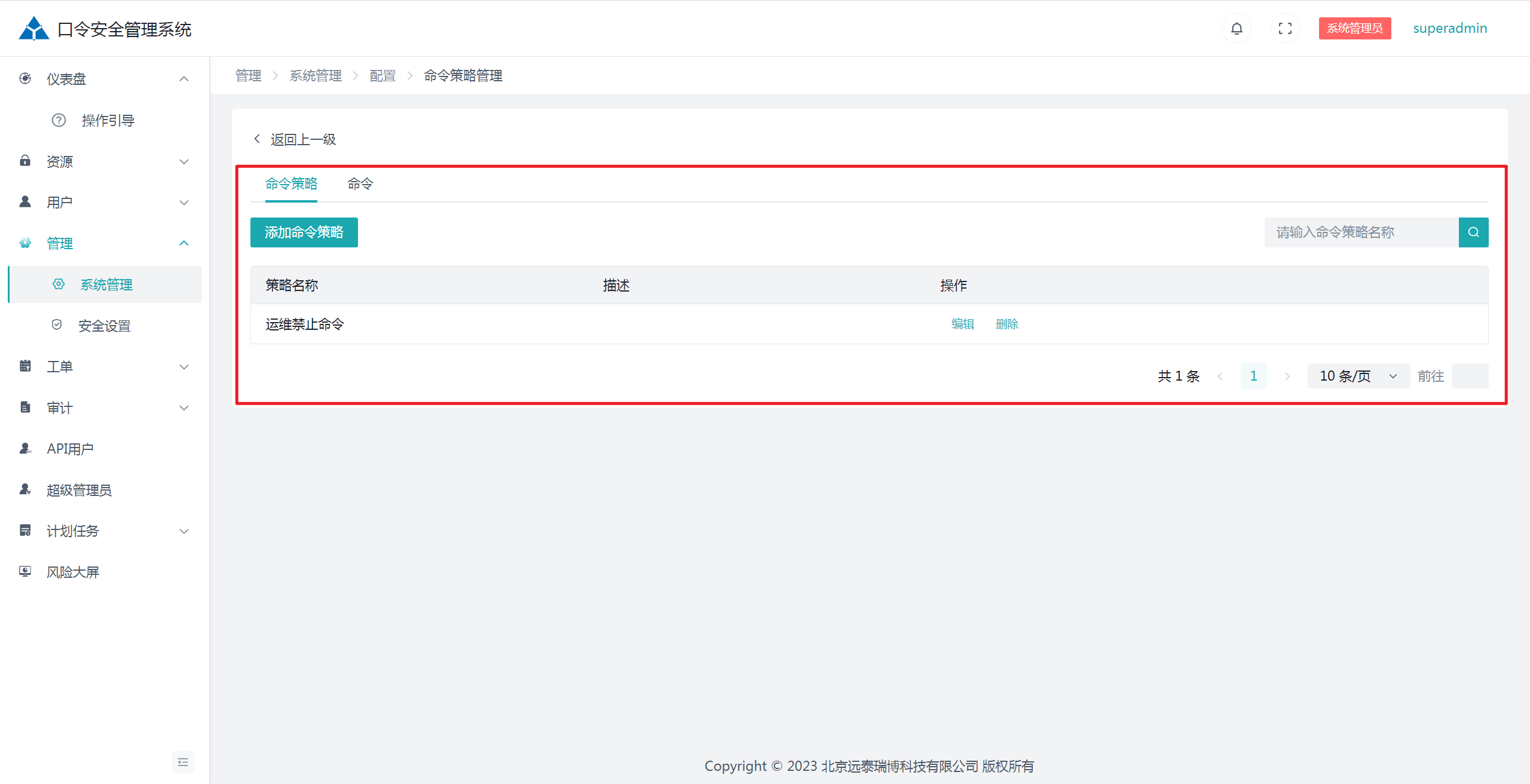Click the 返回上一级 back arrow
Screen dimensions: 1530x784
[258, 139]
